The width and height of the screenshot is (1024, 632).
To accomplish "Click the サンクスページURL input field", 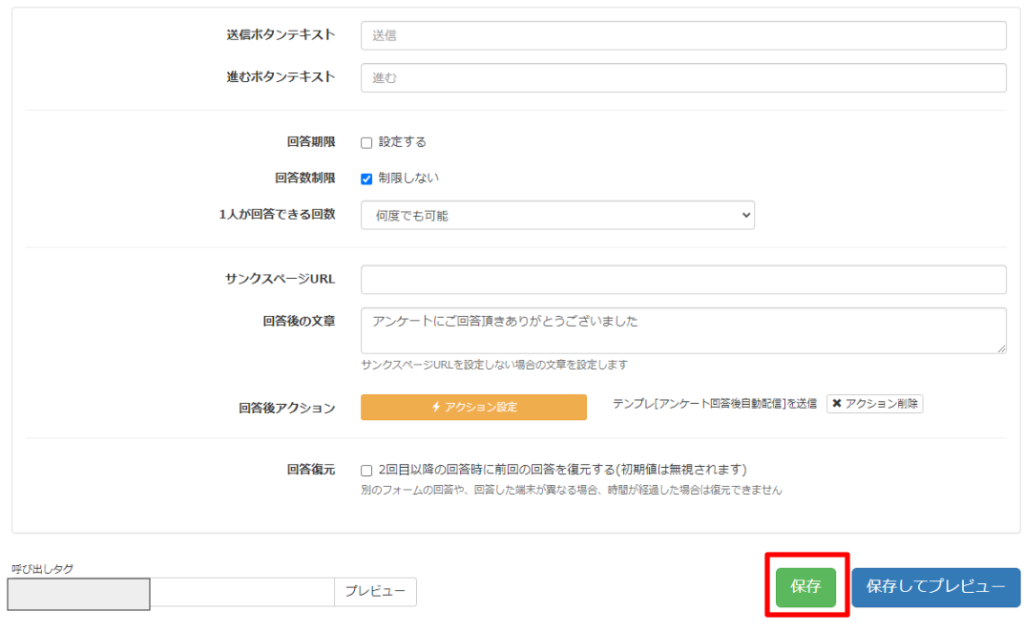I will (683, 279).
